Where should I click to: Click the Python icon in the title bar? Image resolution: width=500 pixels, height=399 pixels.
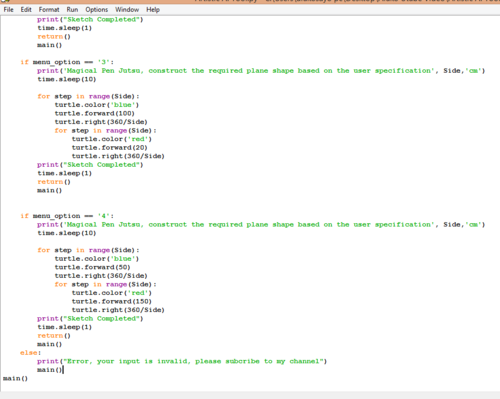tap(5, 1)
